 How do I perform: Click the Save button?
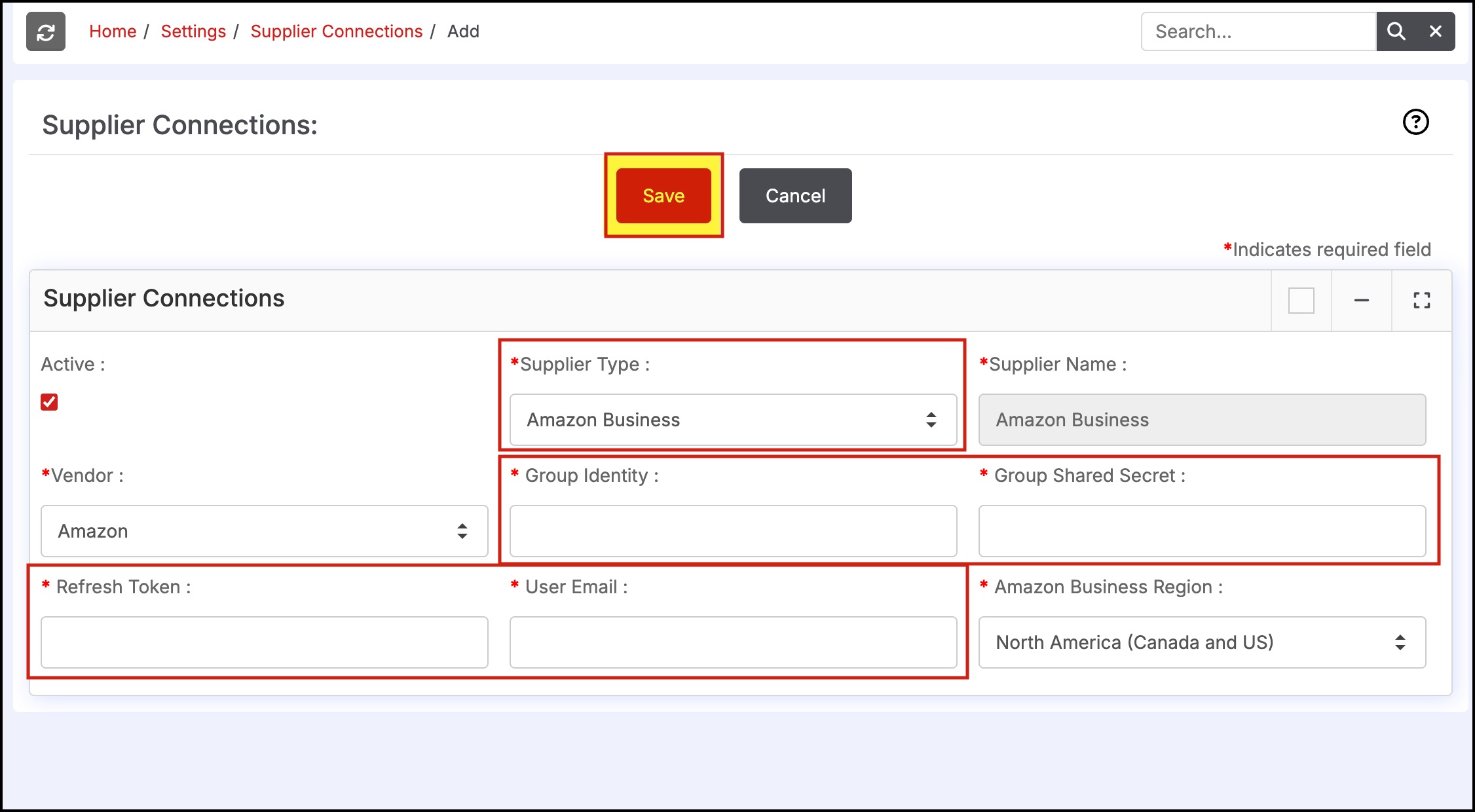[663, 196]
